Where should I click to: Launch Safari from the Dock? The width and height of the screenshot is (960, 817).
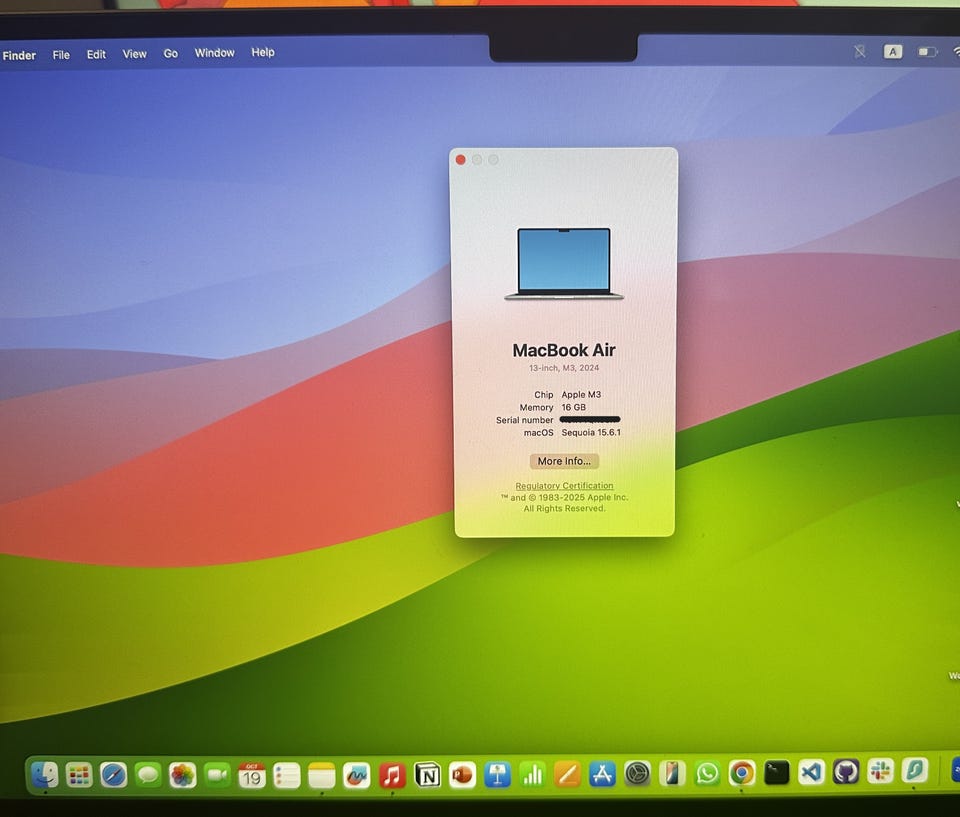pos(113,775)
